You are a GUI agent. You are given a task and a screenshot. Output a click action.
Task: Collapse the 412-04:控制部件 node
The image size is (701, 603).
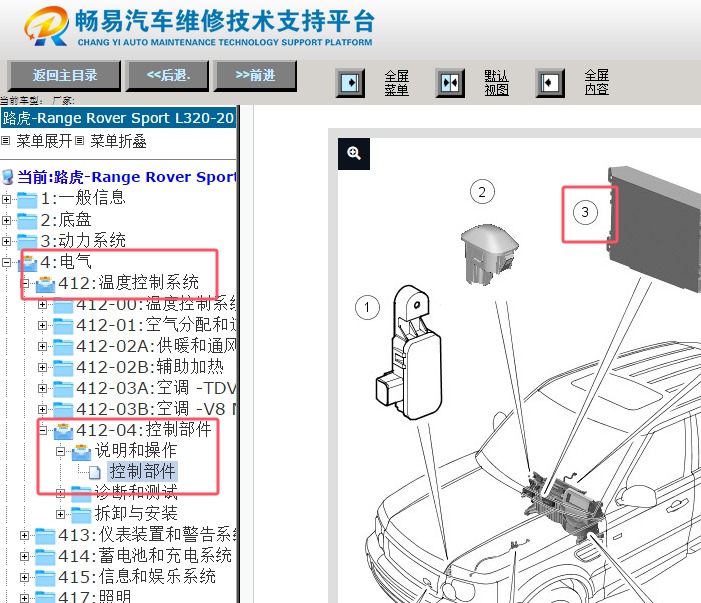coord(42,430)
